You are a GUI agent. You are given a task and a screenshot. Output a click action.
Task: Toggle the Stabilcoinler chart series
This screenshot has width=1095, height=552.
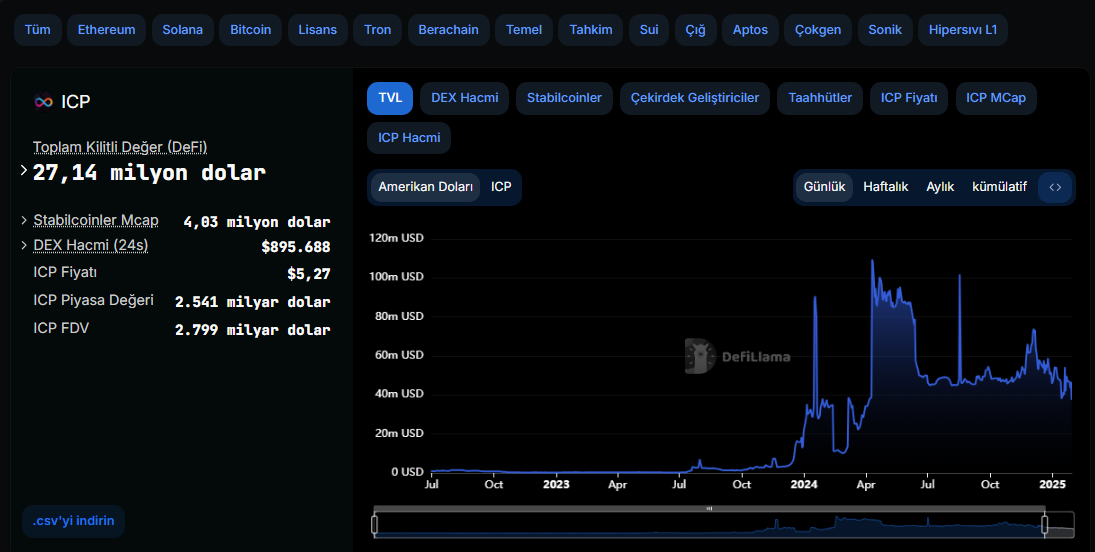[x=564, y=98]
